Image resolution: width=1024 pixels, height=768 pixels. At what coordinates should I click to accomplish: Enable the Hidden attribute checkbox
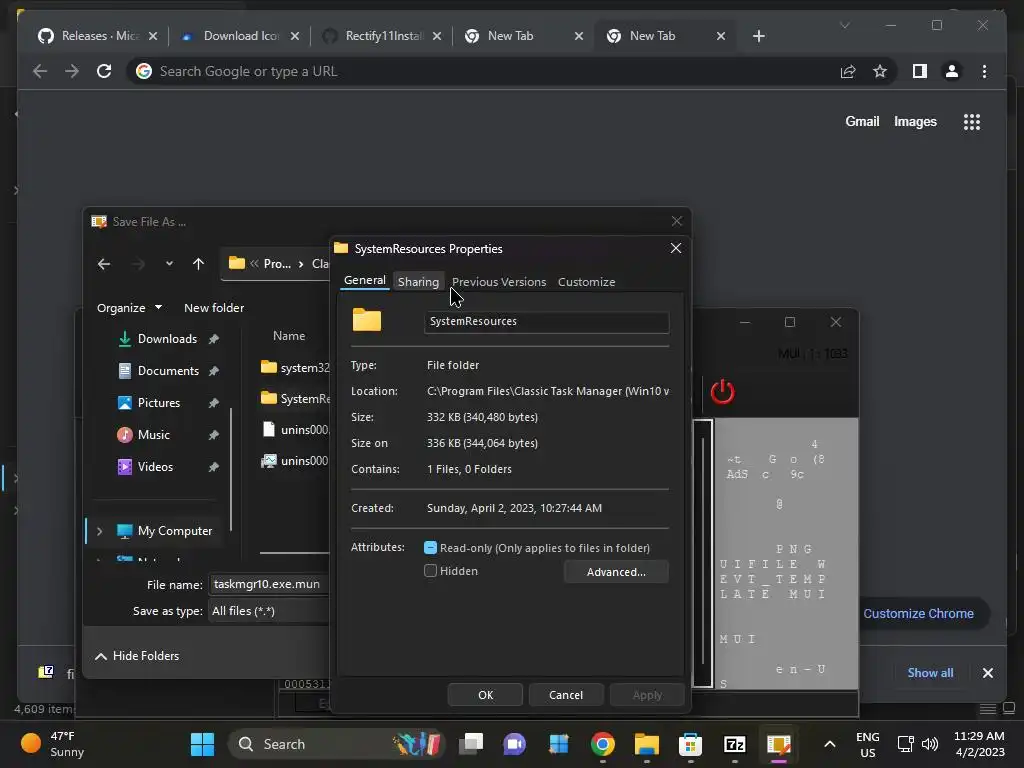coord(430,571)
